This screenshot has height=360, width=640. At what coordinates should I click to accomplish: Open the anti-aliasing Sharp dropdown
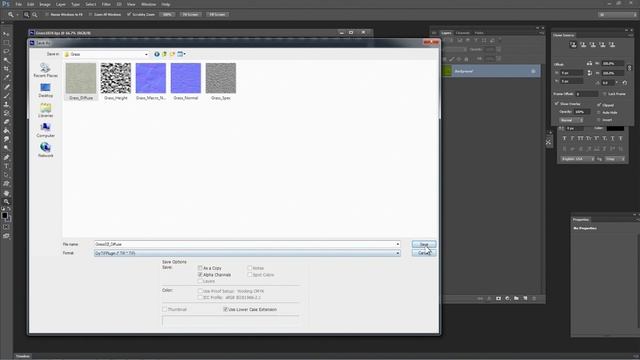[615, 159]
